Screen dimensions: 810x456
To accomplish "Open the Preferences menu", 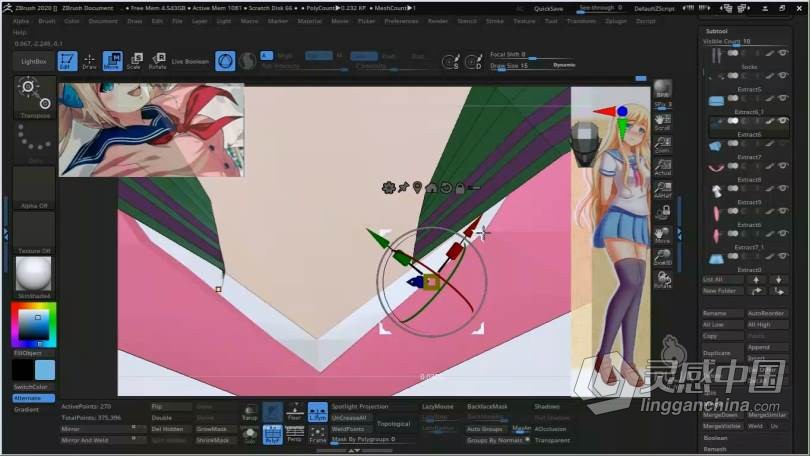I will click(x=401, y=21).
